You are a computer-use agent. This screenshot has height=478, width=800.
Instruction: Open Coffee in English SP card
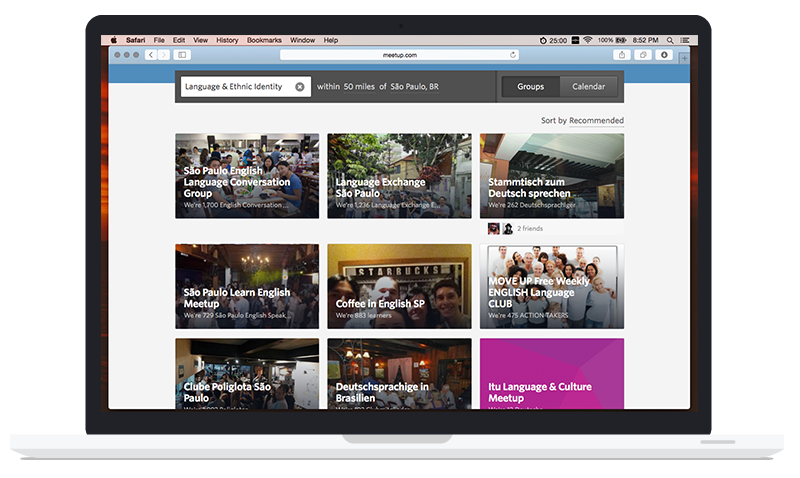click(399, 286)
